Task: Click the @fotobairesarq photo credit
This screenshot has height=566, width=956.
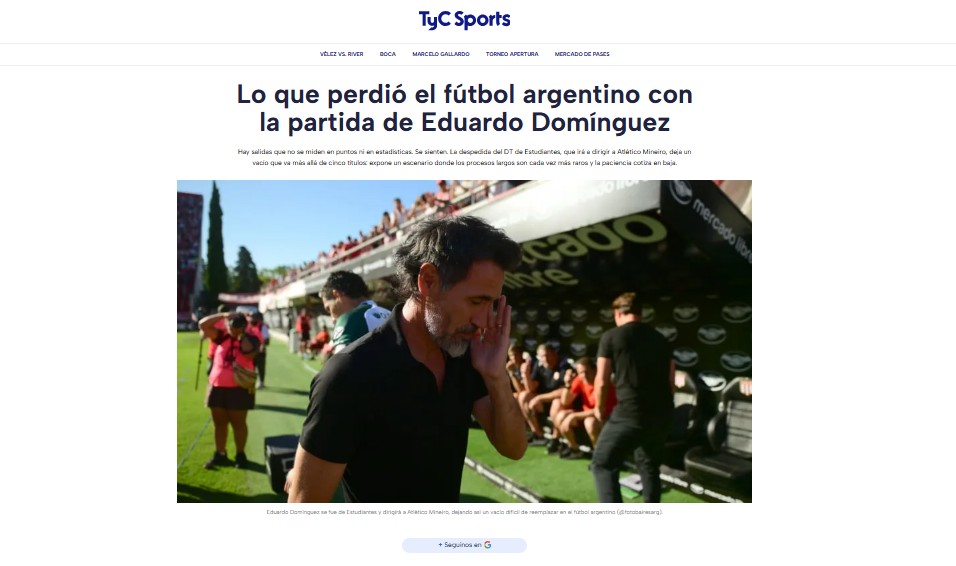Action: [x=639, y=512]
